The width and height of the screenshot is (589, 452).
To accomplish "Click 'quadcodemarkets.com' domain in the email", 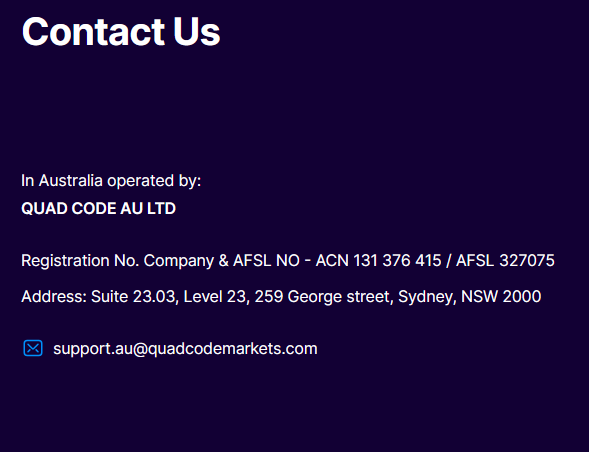I will [232, 349].
